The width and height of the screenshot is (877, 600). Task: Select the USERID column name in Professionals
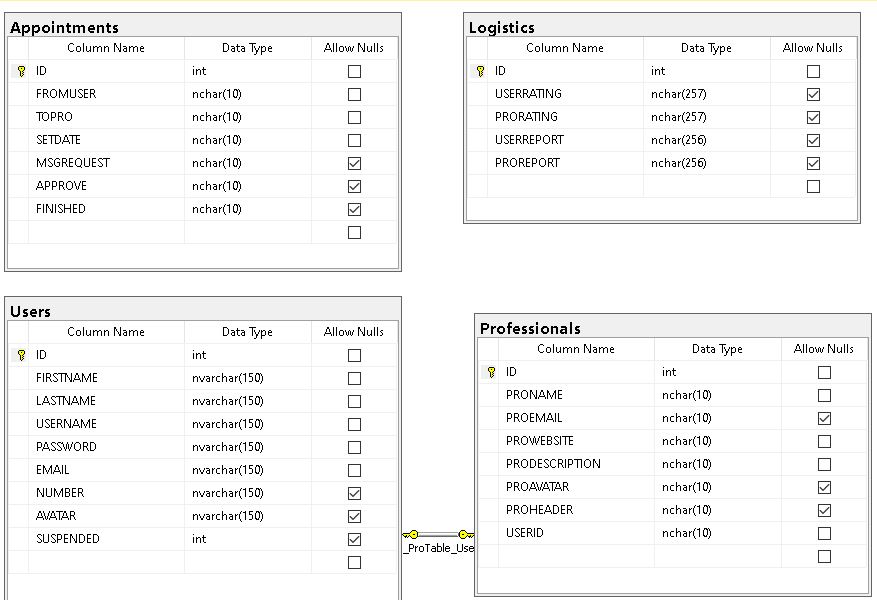[525, 533]
